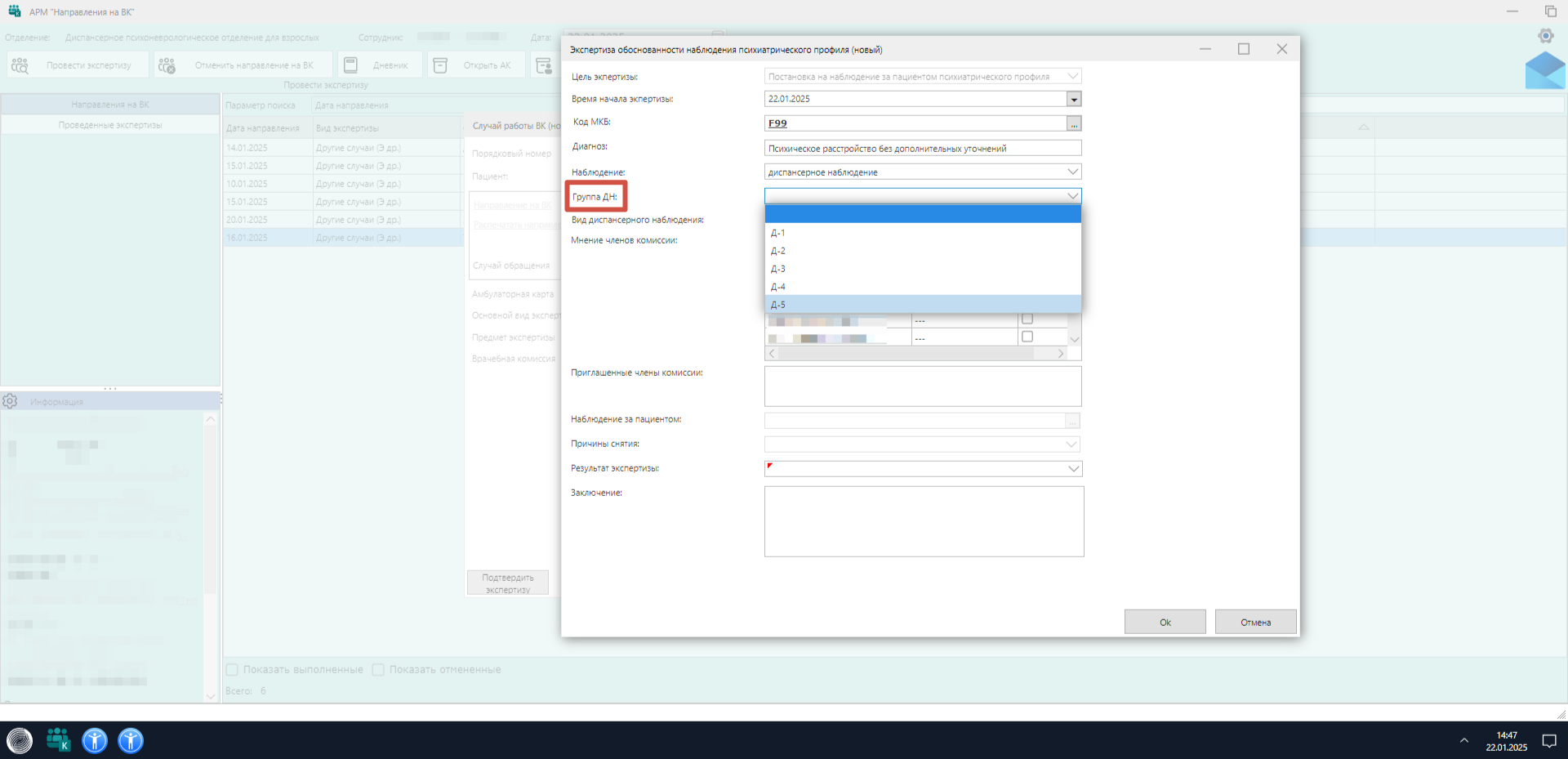Click in the Приглашенные члены комиссии field
1568x759 pixels.
pos(923,386)
